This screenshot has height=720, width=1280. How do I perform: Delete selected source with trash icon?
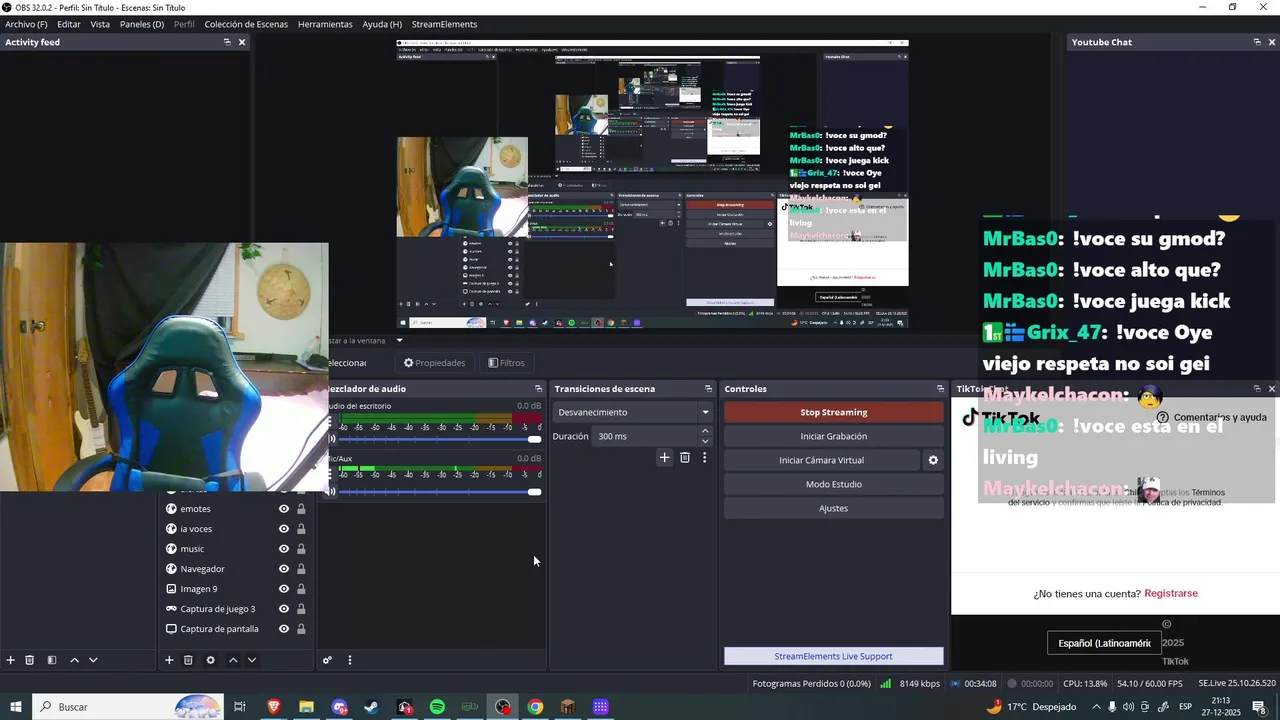click(x=188, y=660)
